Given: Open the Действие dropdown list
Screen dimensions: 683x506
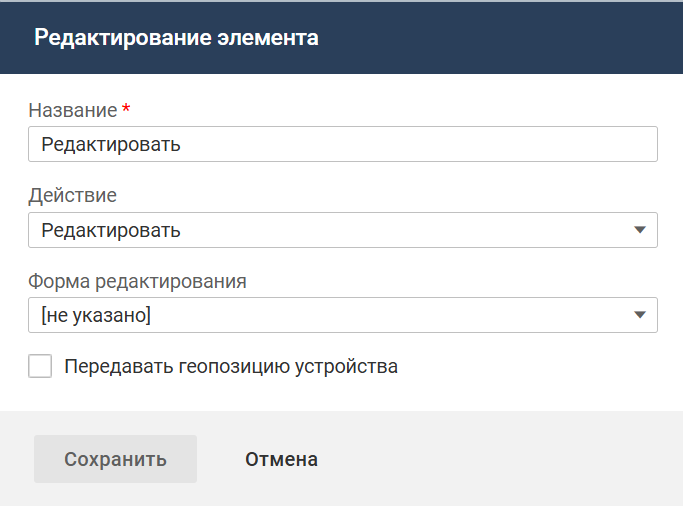Looking at the screenshot, I should pos(342,230).
